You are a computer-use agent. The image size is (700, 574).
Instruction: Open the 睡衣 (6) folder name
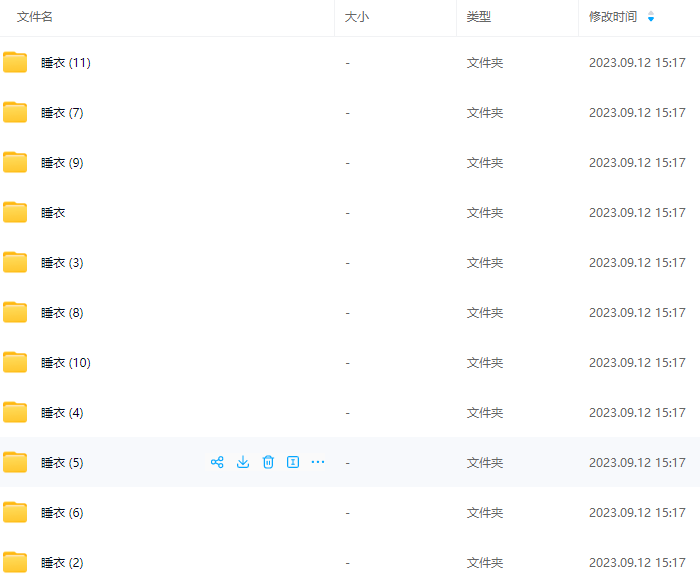point(62,513)
